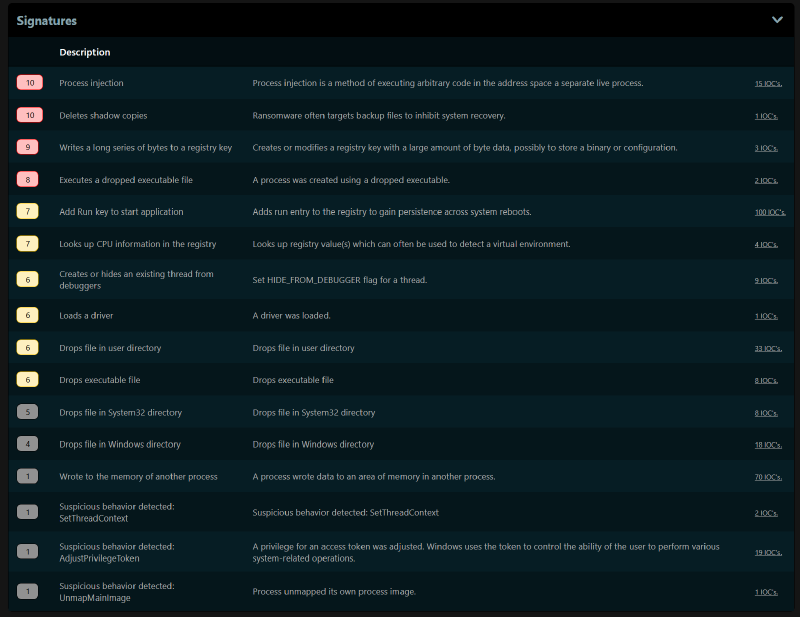Click the score 10 badge beside Process injection
Screen dimensions: 800x617
[x=28, y=83]
